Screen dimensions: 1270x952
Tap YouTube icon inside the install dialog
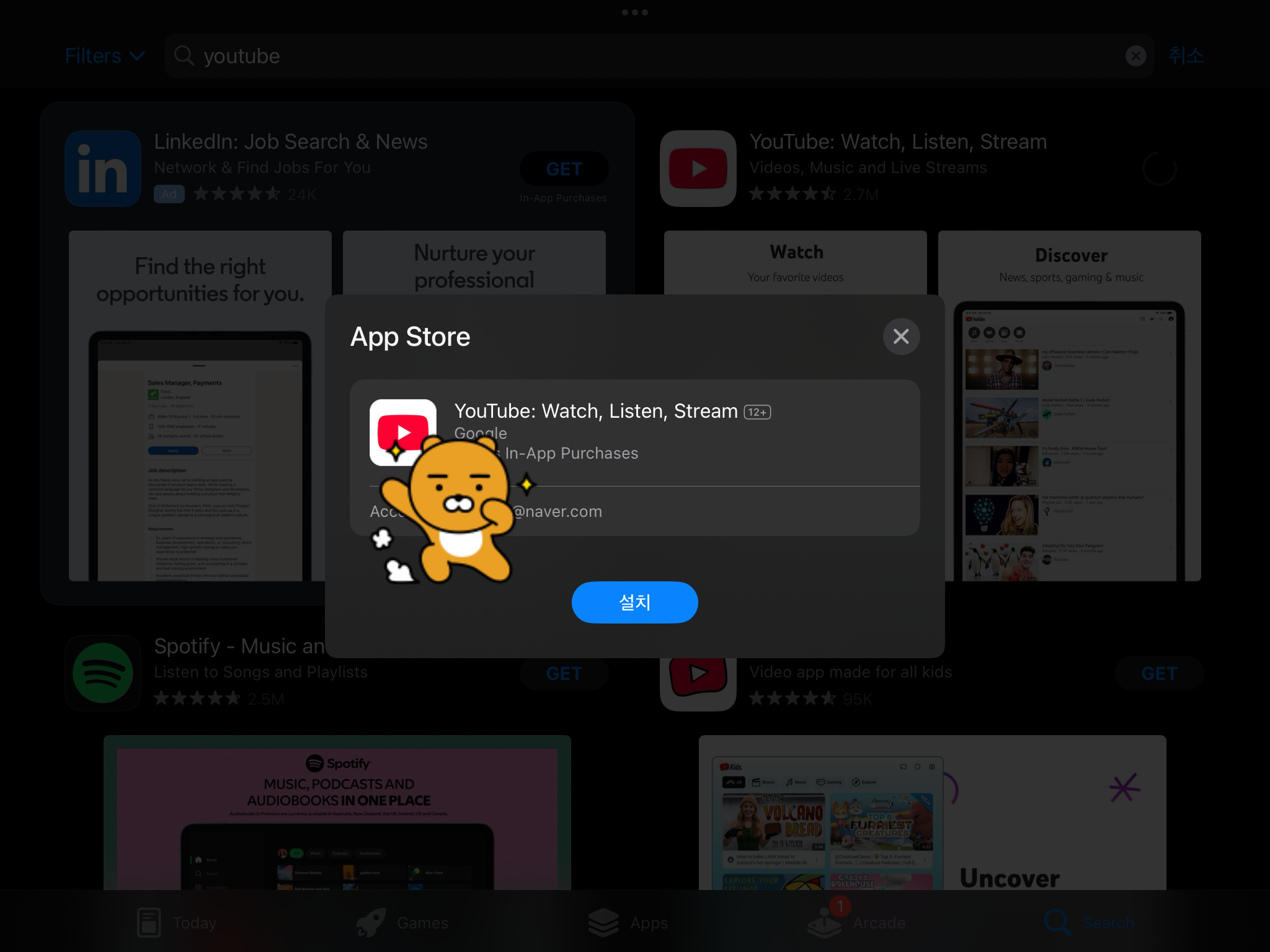coord(403,432)
